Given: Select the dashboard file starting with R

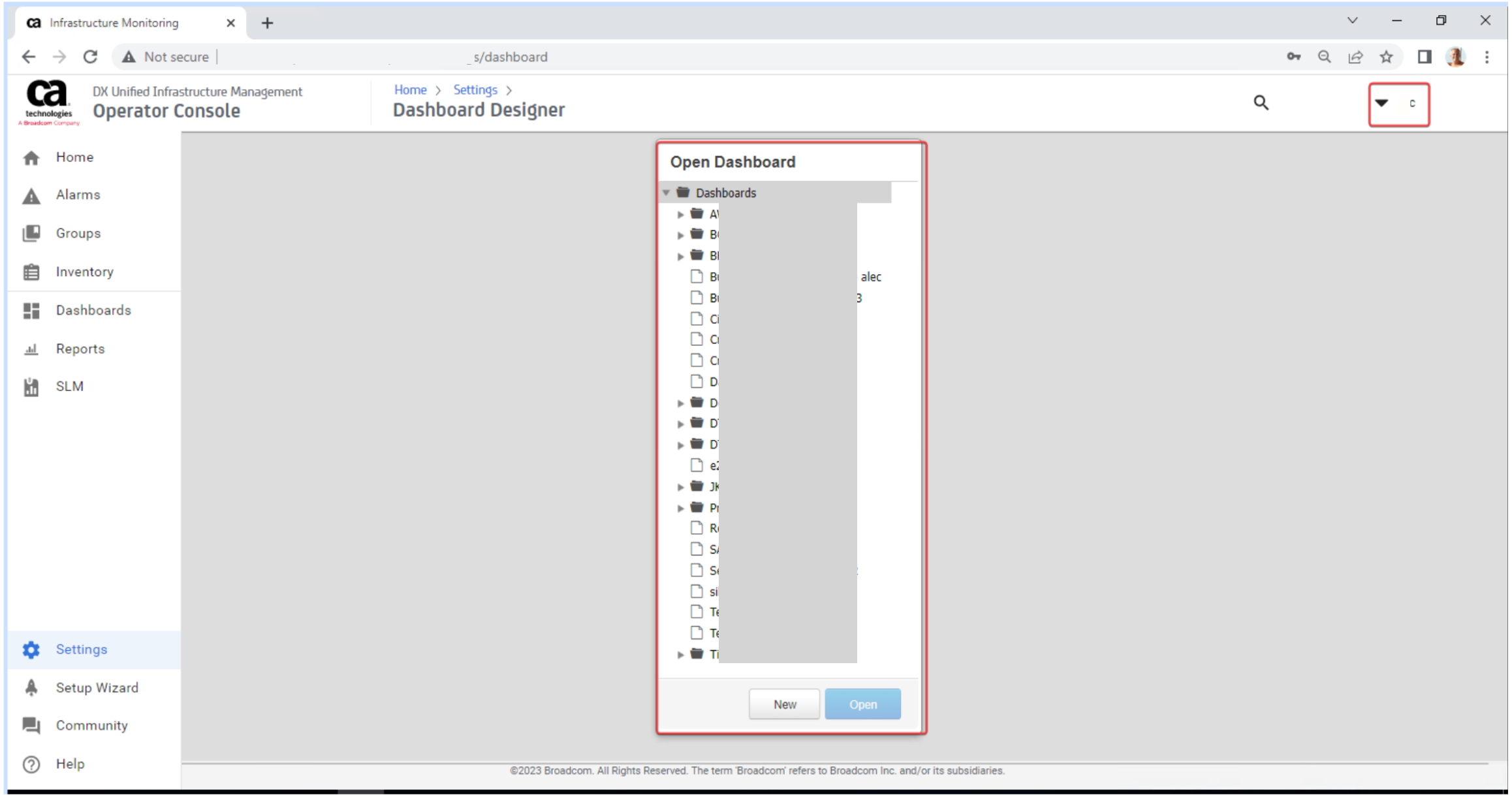Looking at the screenshot, I should [705, 529].
